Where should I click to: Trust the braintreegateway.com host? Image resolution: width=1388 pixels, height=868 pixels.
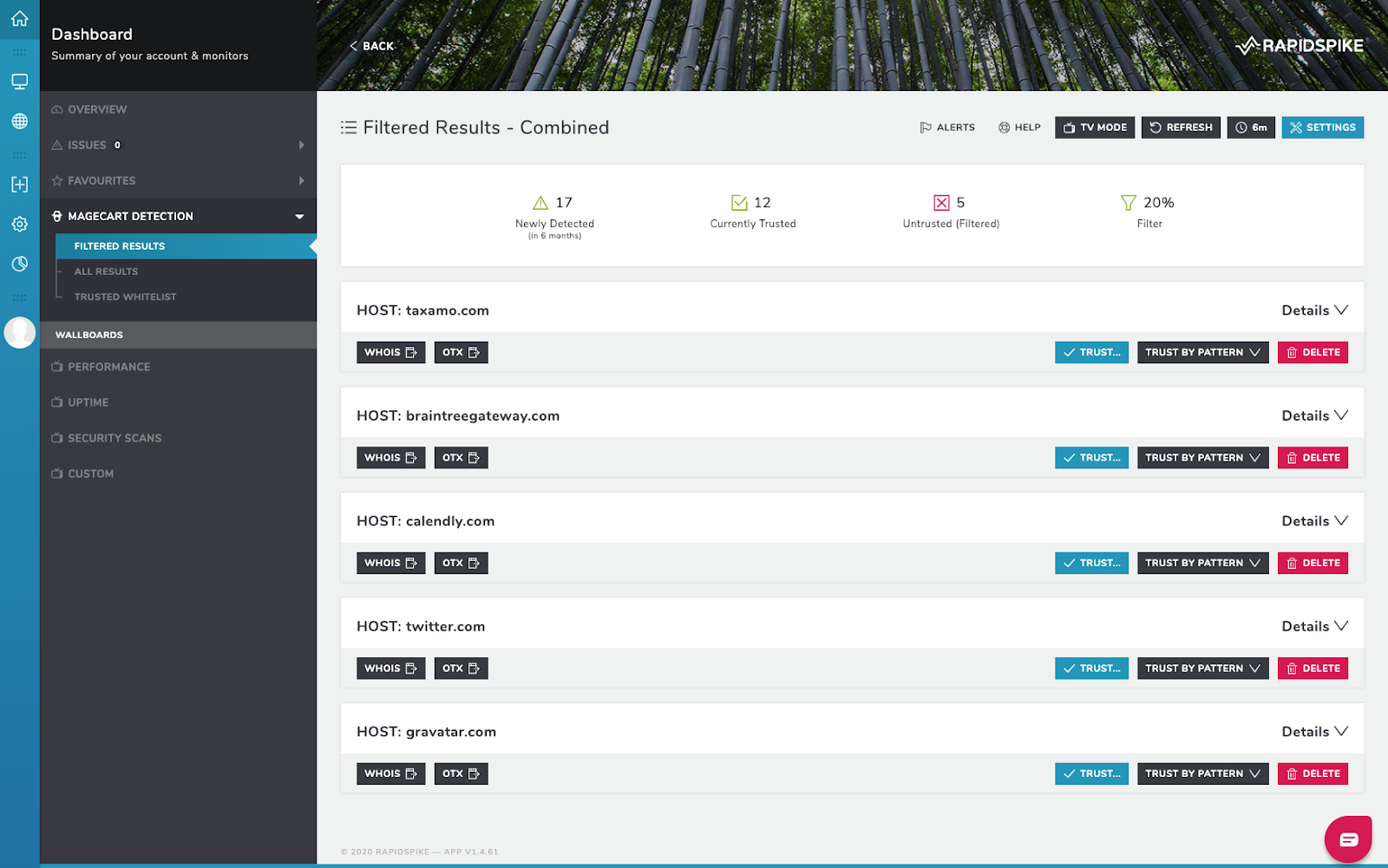pyautogui.click(x=1091, y=458)
